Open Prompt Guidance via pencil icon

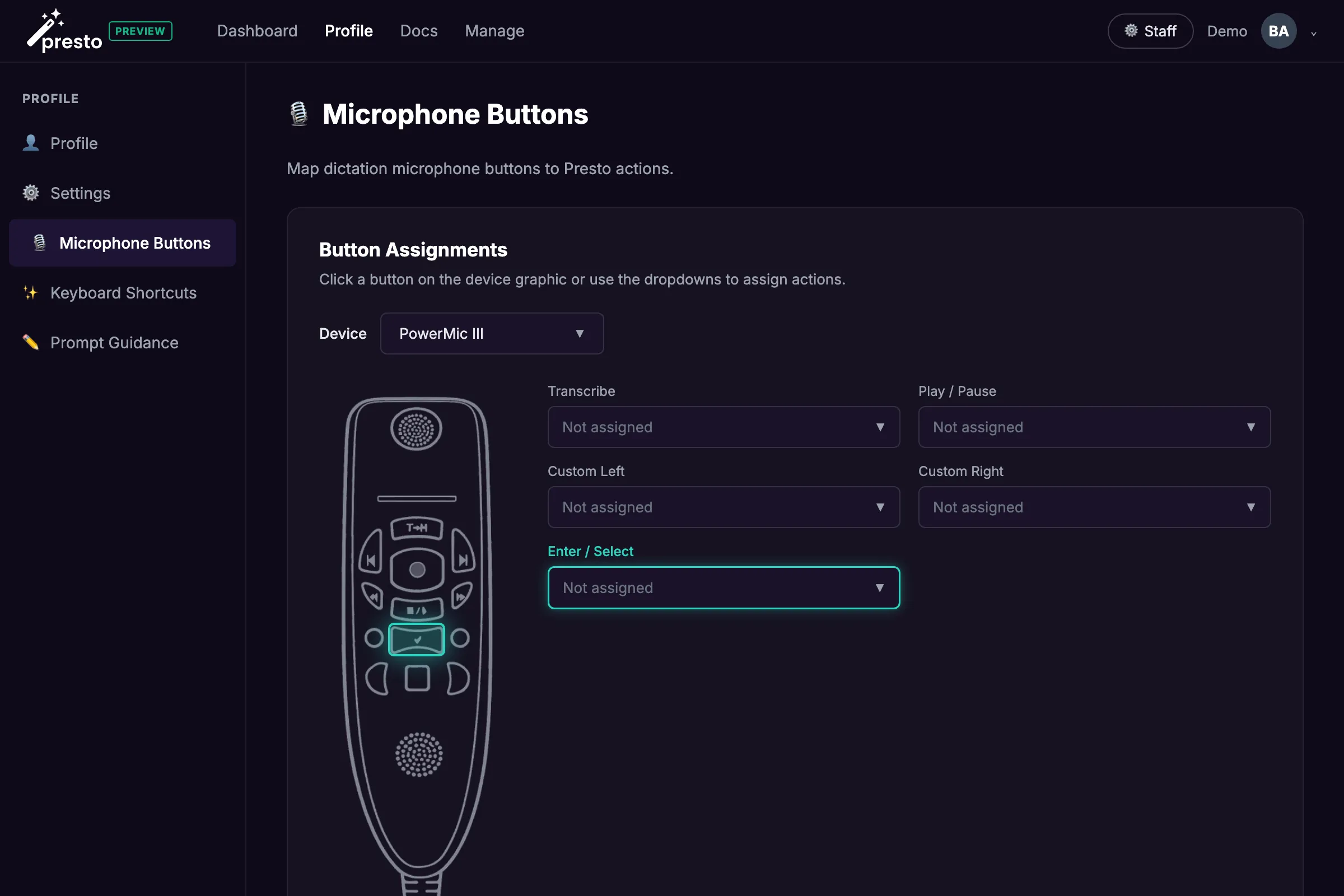pos(31,342)
